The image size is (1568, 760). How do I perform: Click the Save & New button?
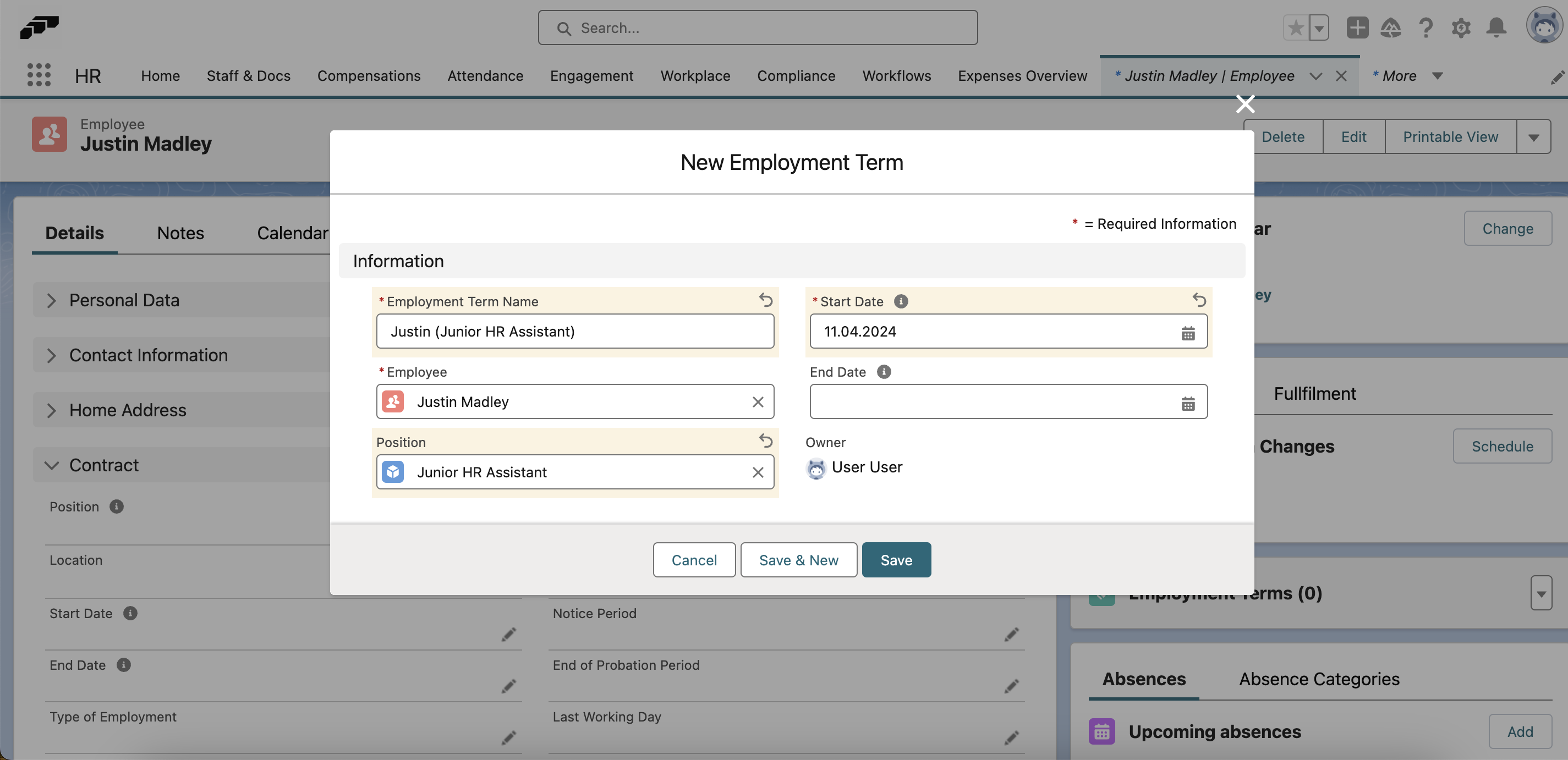click(799, 559)
